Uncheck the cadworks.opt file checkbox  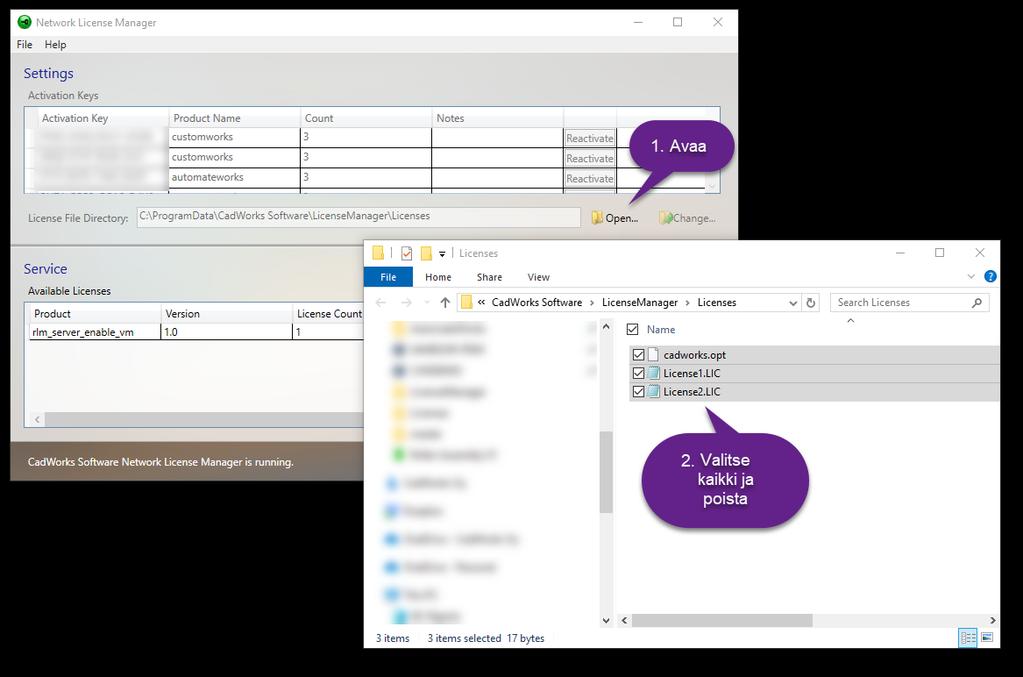pyautogui.click(x=638, y=355)
